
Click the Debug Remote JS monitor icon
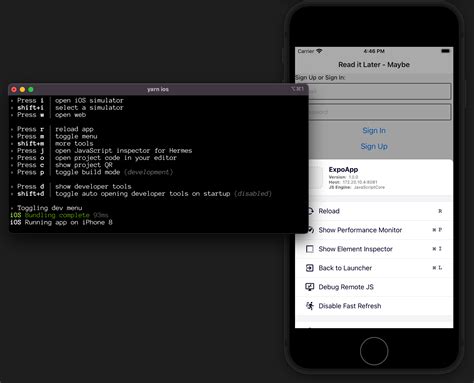coord(310,287)
